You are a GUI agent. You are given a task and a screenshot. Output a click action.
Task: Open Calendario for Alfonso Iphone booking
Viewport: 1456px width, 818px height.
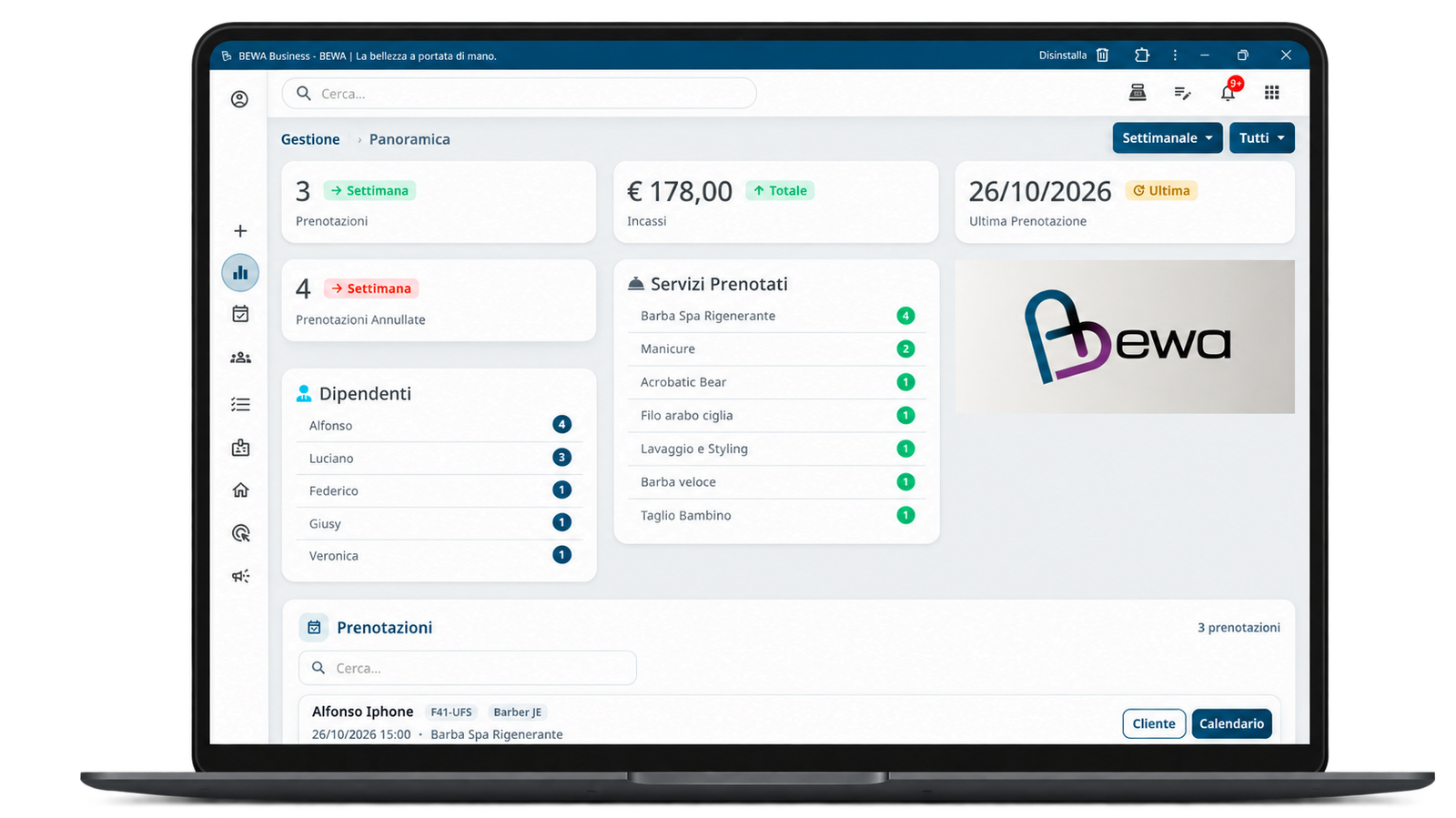[1231, 723]
